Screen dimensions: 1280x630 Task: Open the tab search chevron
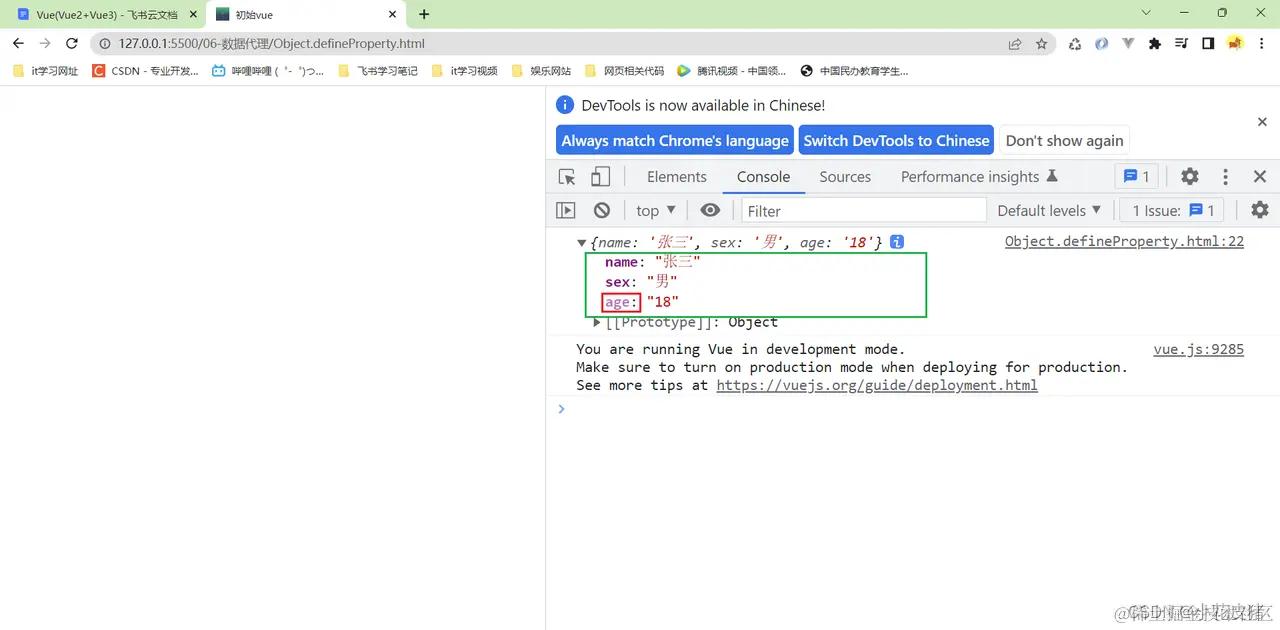coord(1146,13)
